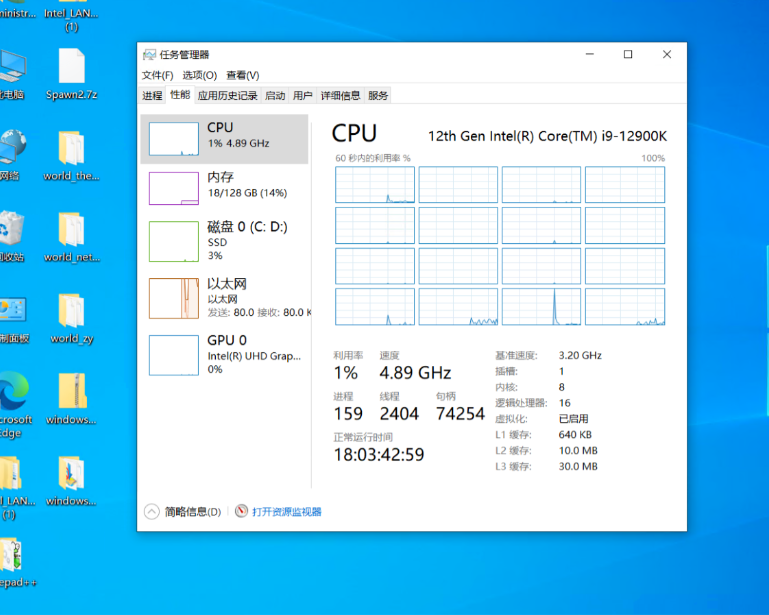Screen dimensions: 769x615
Task: Collapse to 简略信息(D) view arrow
Action: click(x=152, y=512)
